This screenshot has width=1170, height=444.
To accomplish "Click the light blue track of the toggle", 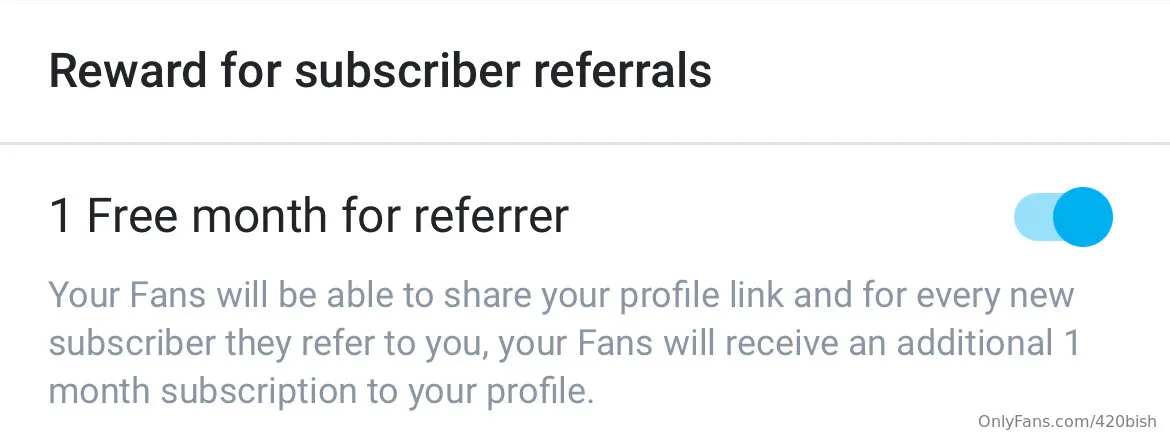I will [x=1031, y=217].
